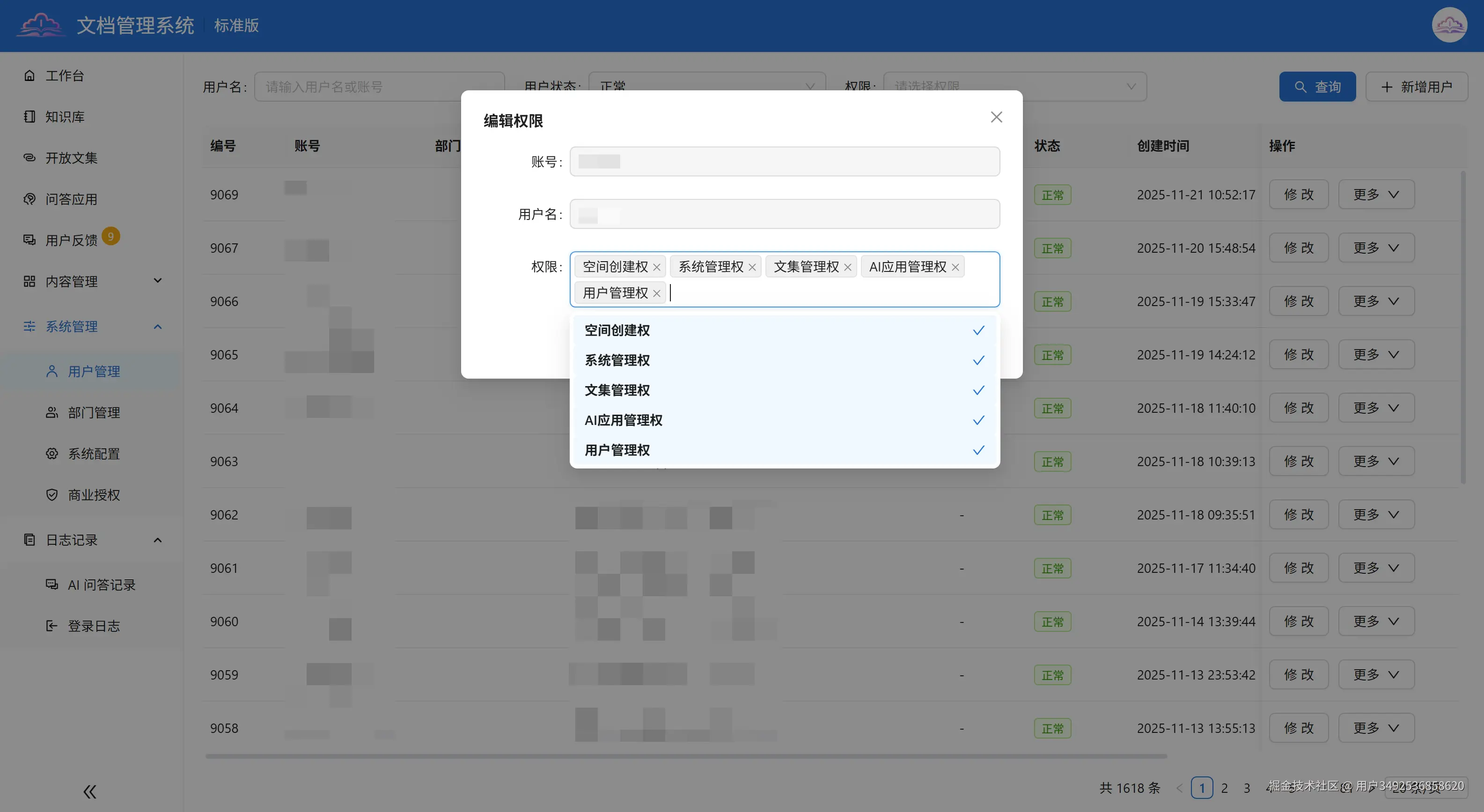Click the 用户反馈 sidebar icon

point(29,240)
